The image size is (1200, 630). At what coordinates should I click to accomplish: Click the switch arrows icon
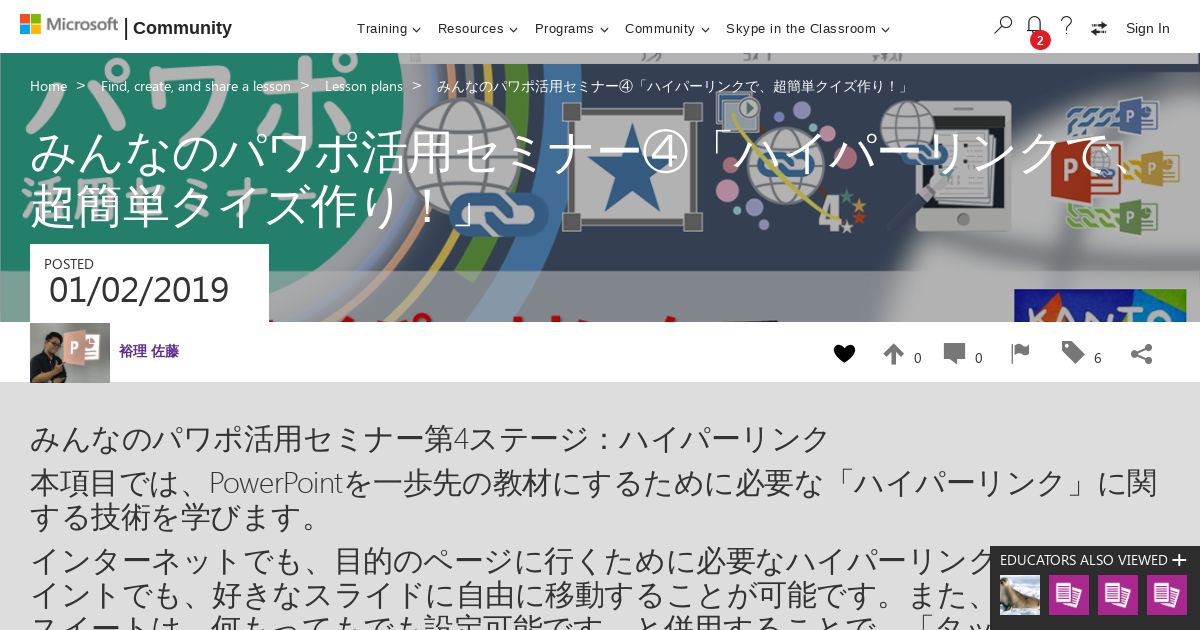pyautogui.click(x=1098, y=28)
